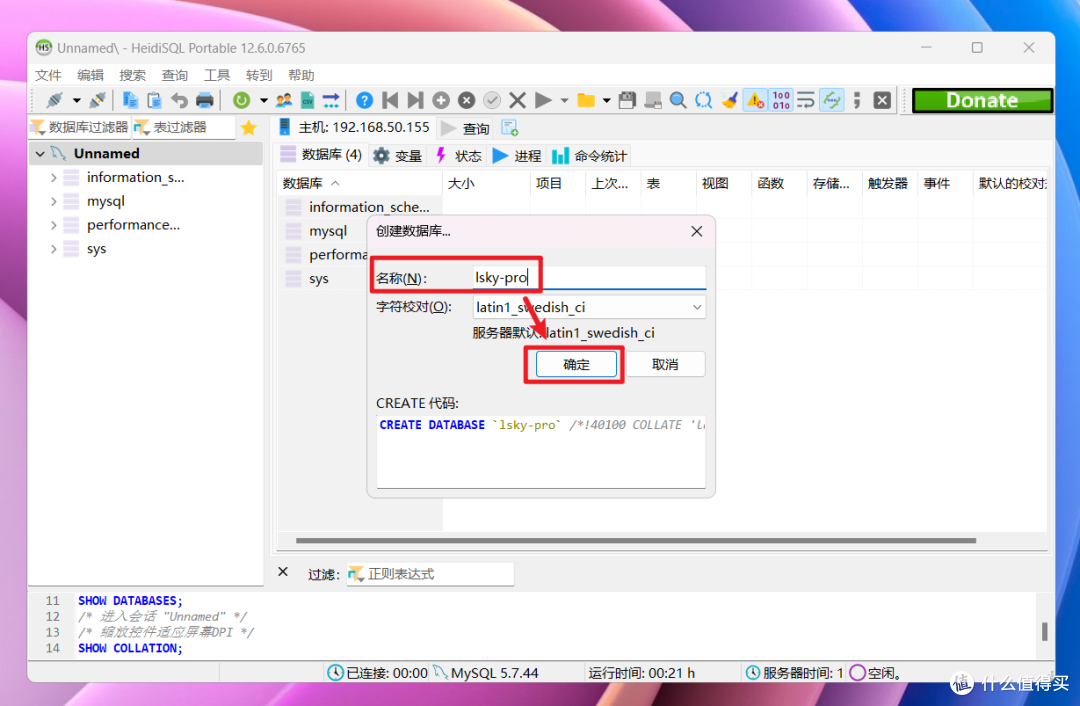The image size is (1080, 706).
Task: Click the 正则表达式 filter field
Action: (430, 574)
